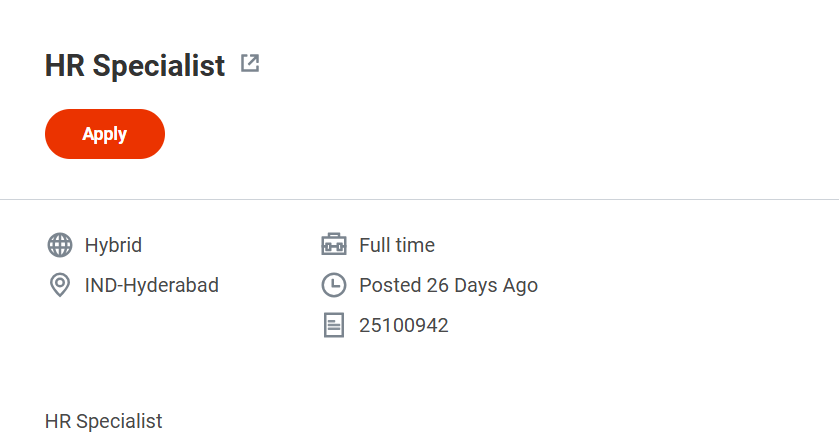Click the IND-Hyderabad location text
The image size is (839, 448).
151,285
